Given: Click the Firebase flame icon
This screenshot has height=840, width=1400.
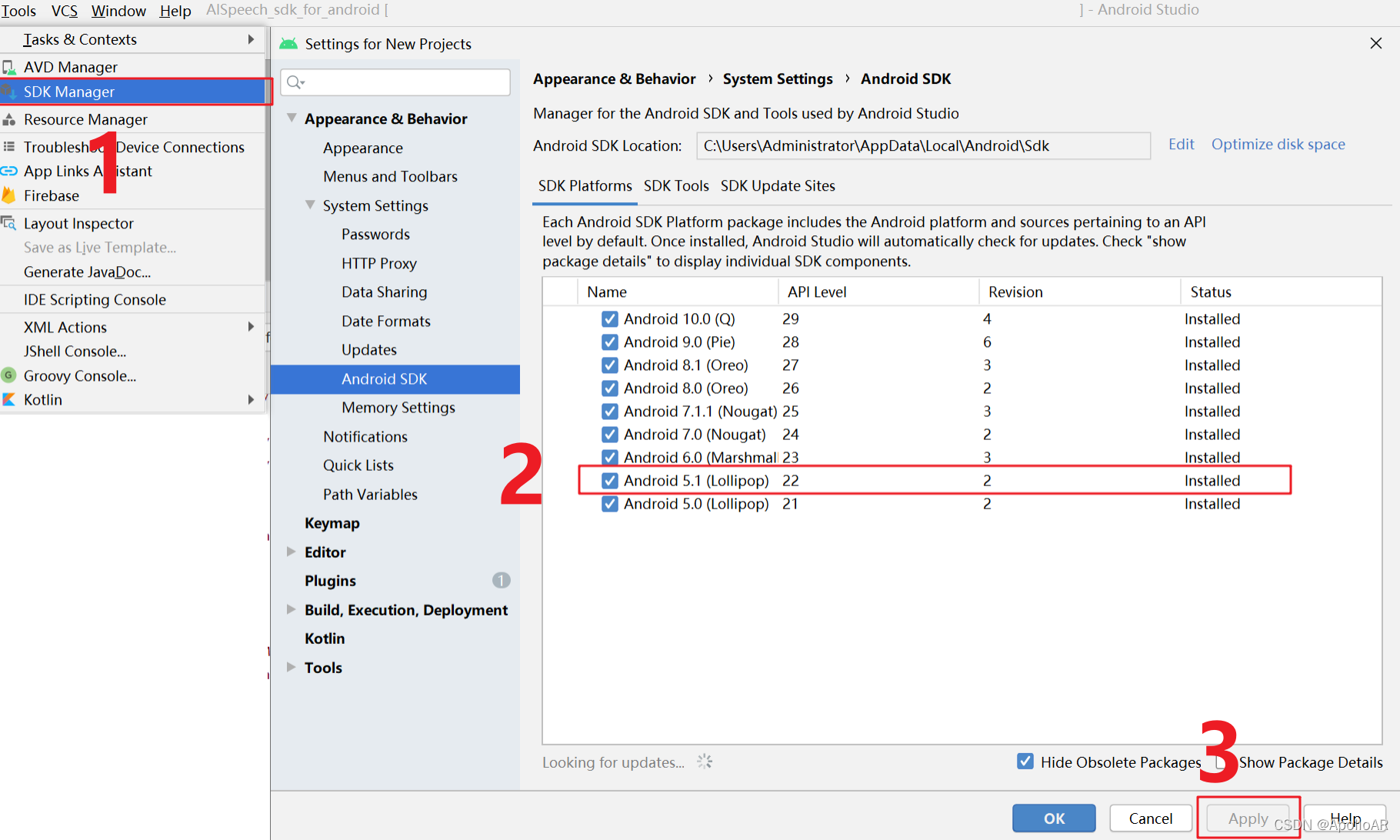Looking at the screenshot, I should pos(9,195).
